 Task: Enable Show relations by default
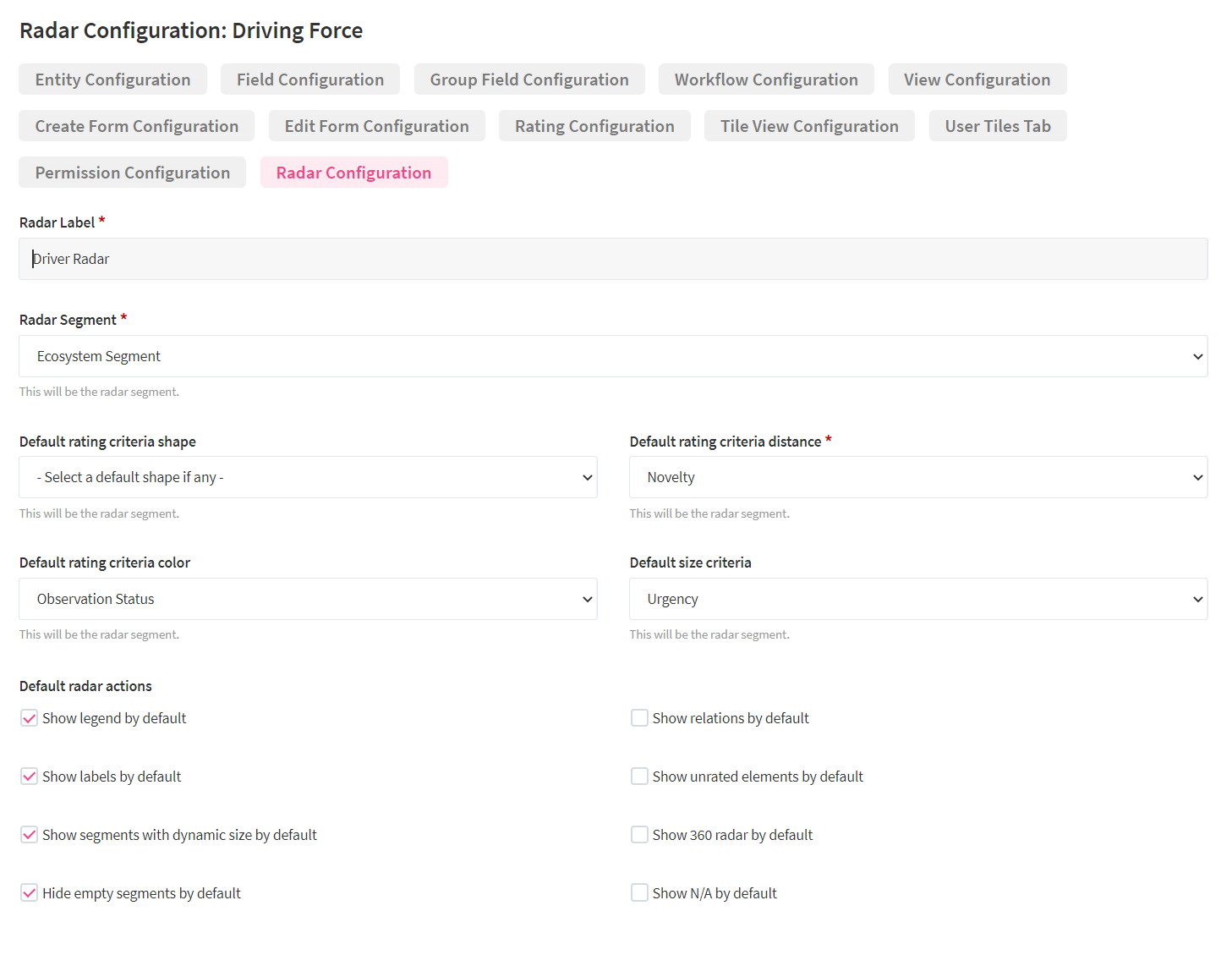(639, 718)
